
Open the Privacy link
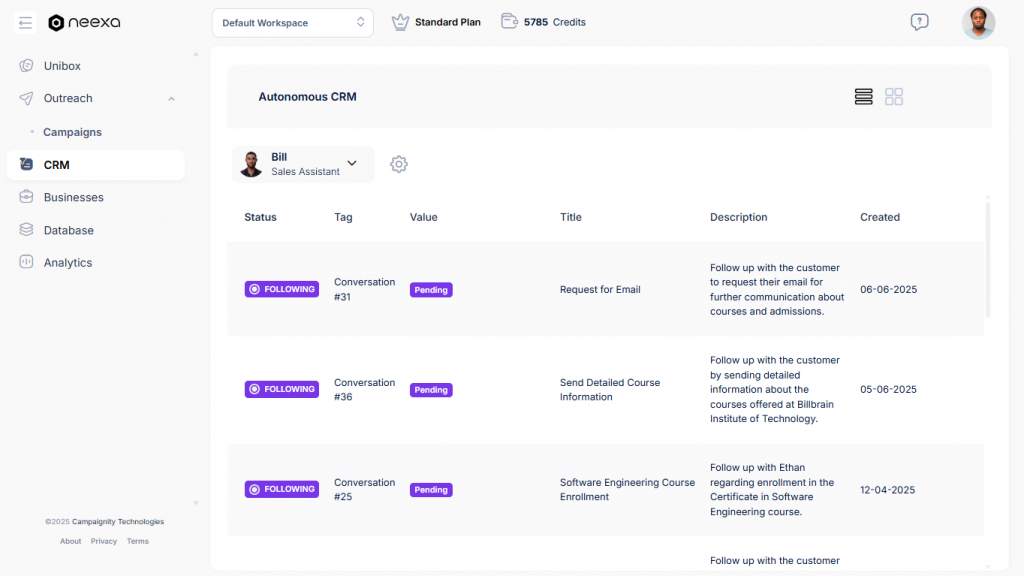(x=104, y=541)
